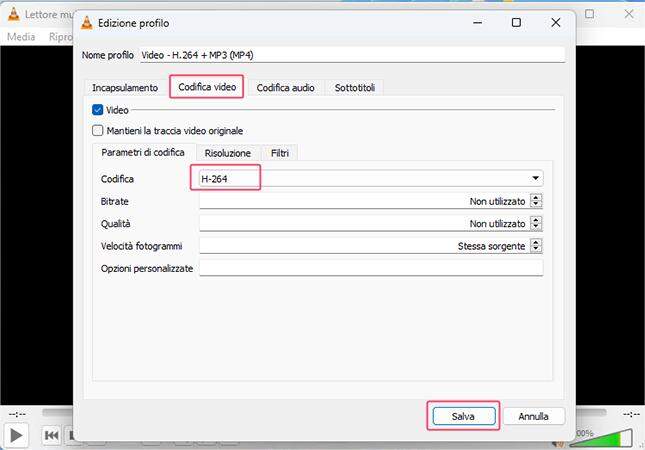Click the Annulla button
The height and width of the screenshot is (450, 645).
tap(533, 416)
